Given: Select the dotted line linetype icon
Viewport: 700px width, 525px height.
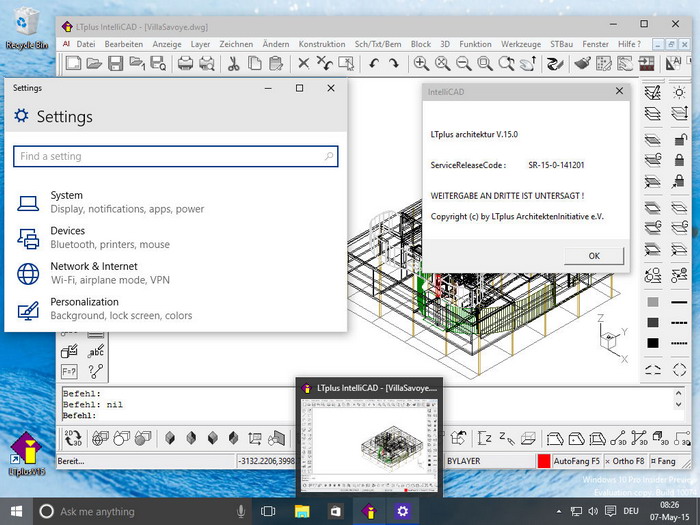Looking at the screenshot, I should pos(679,343).
